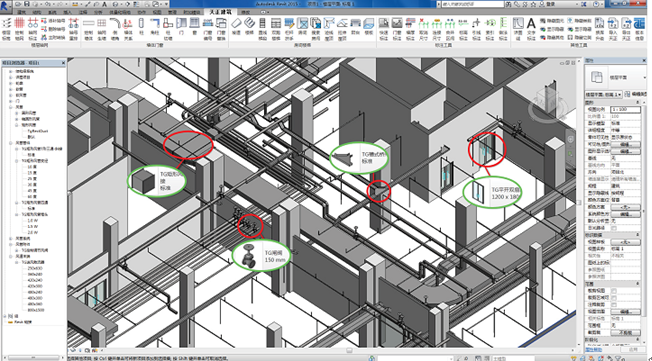Viewport: 652px width, 361px height.
Task: Open the view instance dropdown in properties
Action: (603, 95)
